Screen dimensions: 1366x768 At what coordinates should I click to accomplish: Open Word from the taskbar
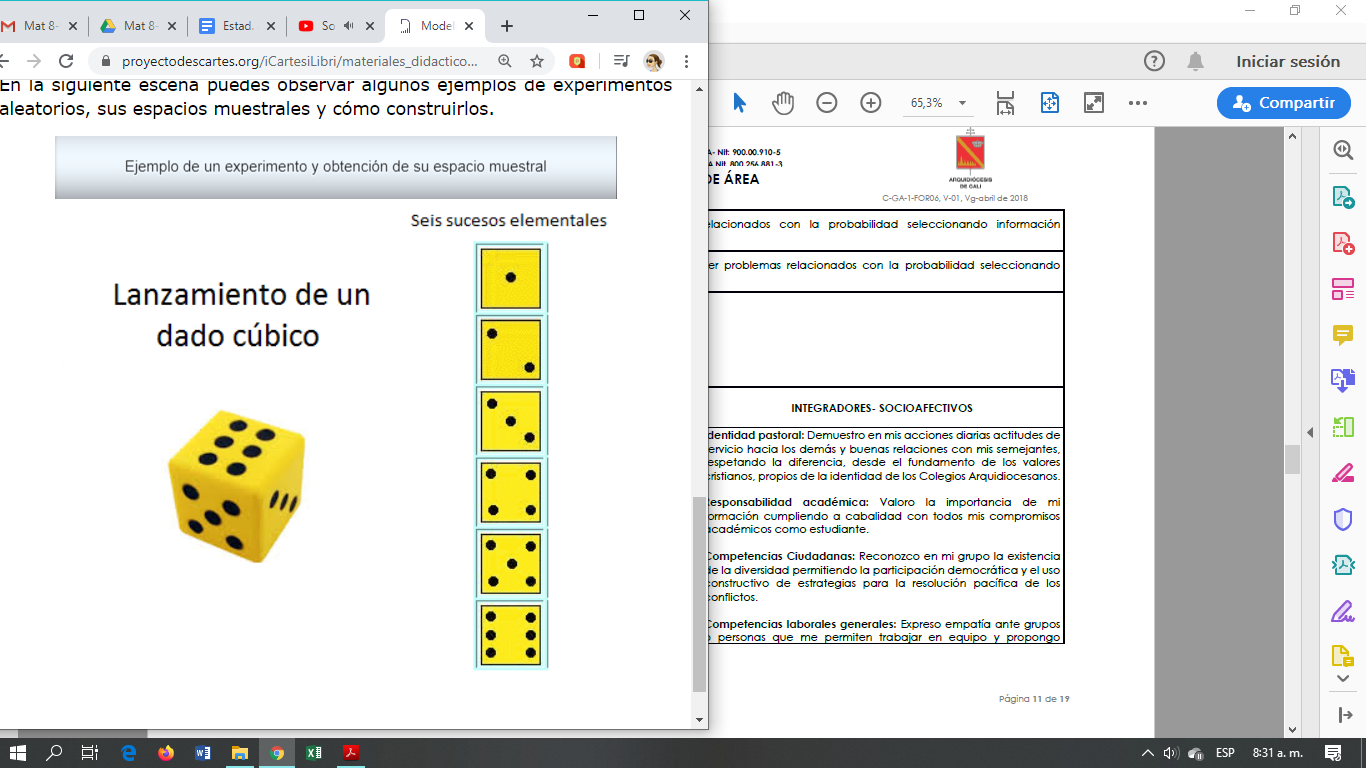[x=203, y=752]
